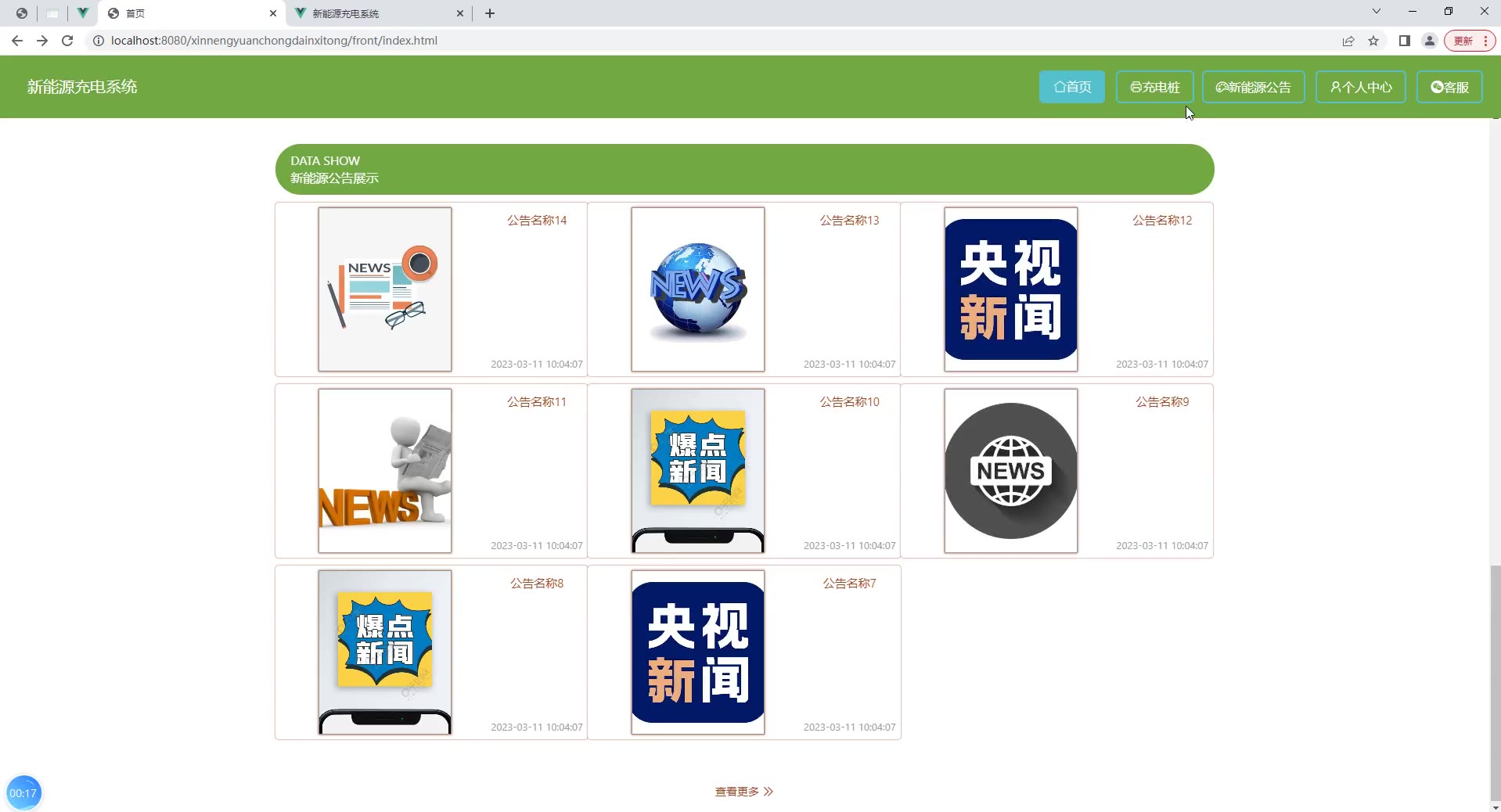The height and width of the screenshot is (812, 1501).
Task: Click the timestamp under 公告名称7
Action: [849, 728]
